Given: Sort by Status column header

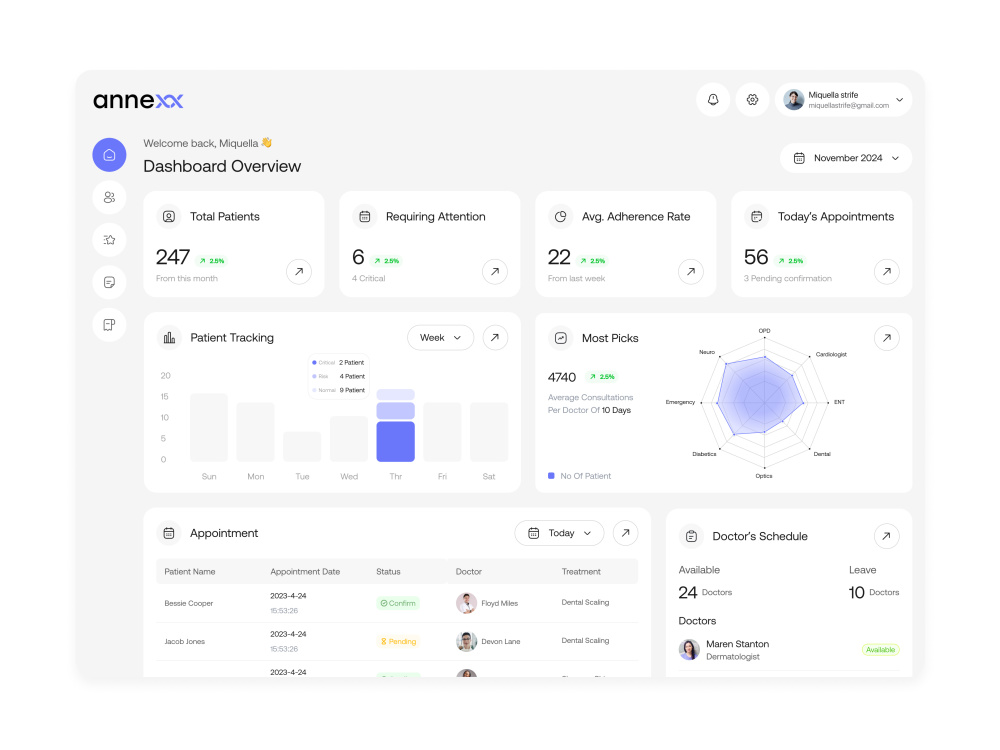Looking at the screenshot, I should pos(388,571).
